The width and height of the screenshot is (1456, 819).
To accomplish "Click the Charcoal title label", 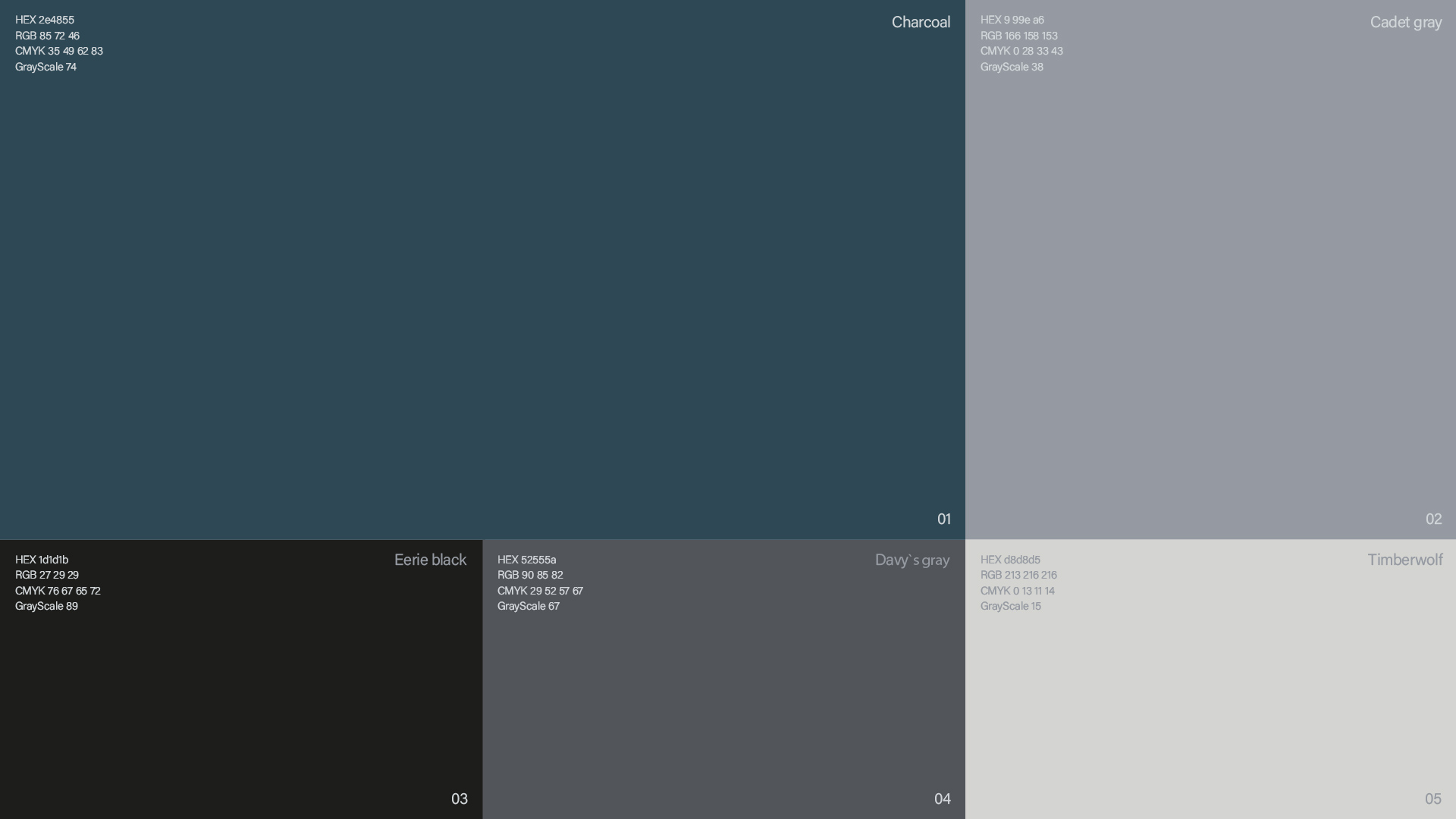I will pos(921,22).
